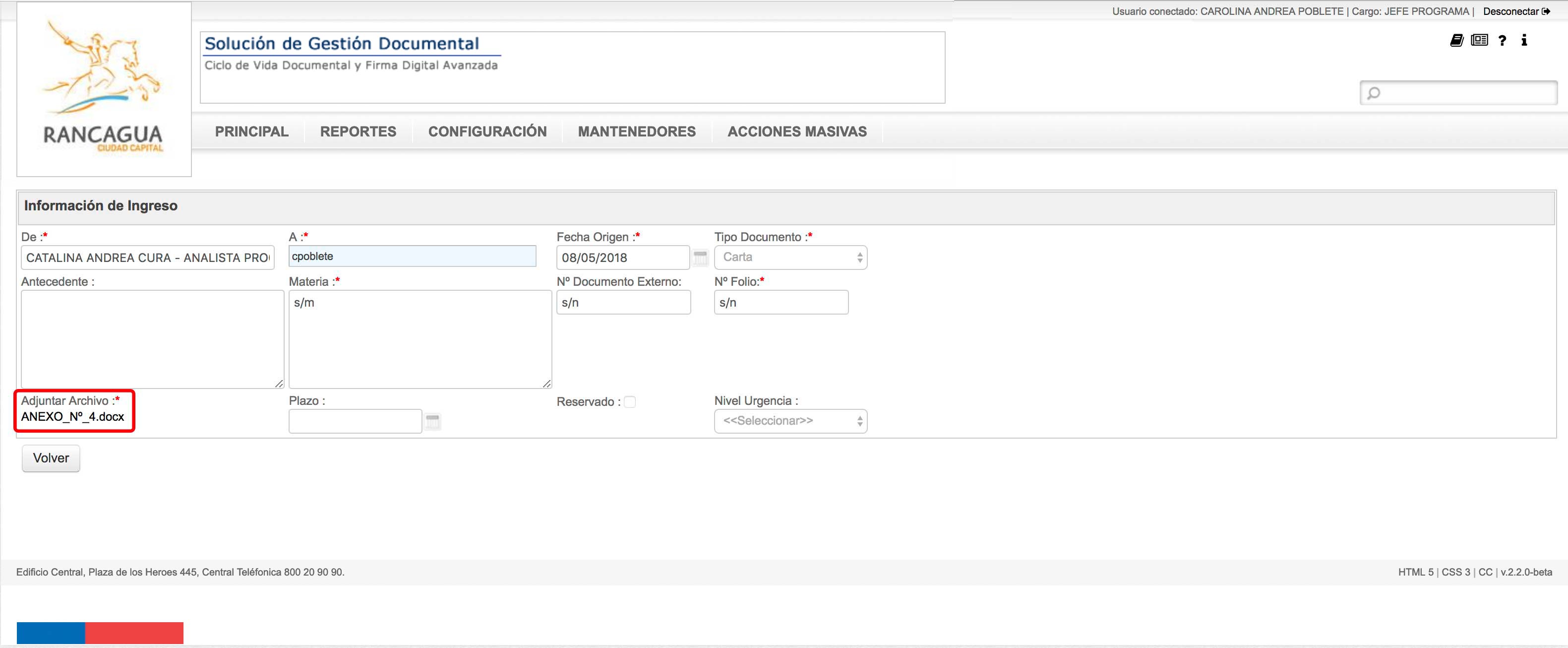Open the Plazo calendar icon
This screenshot has height=648, width=1568.
click(433, 421)
